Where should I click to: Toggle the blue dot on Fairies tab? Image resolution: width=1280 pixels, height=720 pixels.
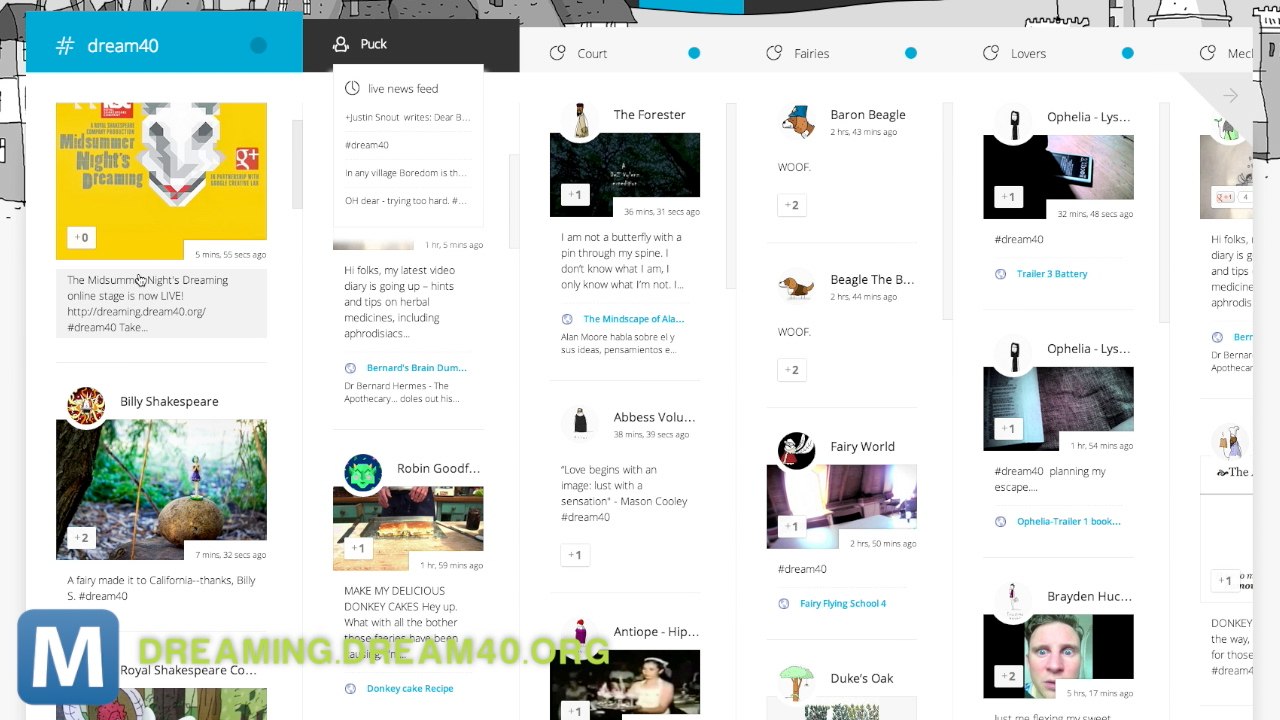click(x=911, y=53)
